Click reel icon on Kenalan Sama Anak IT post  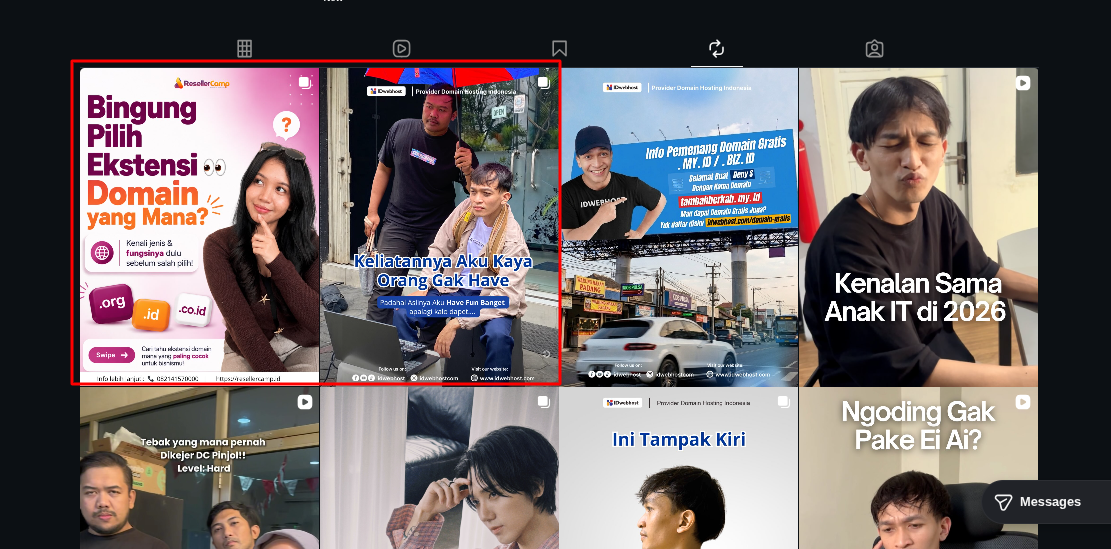click(1022, 83)
